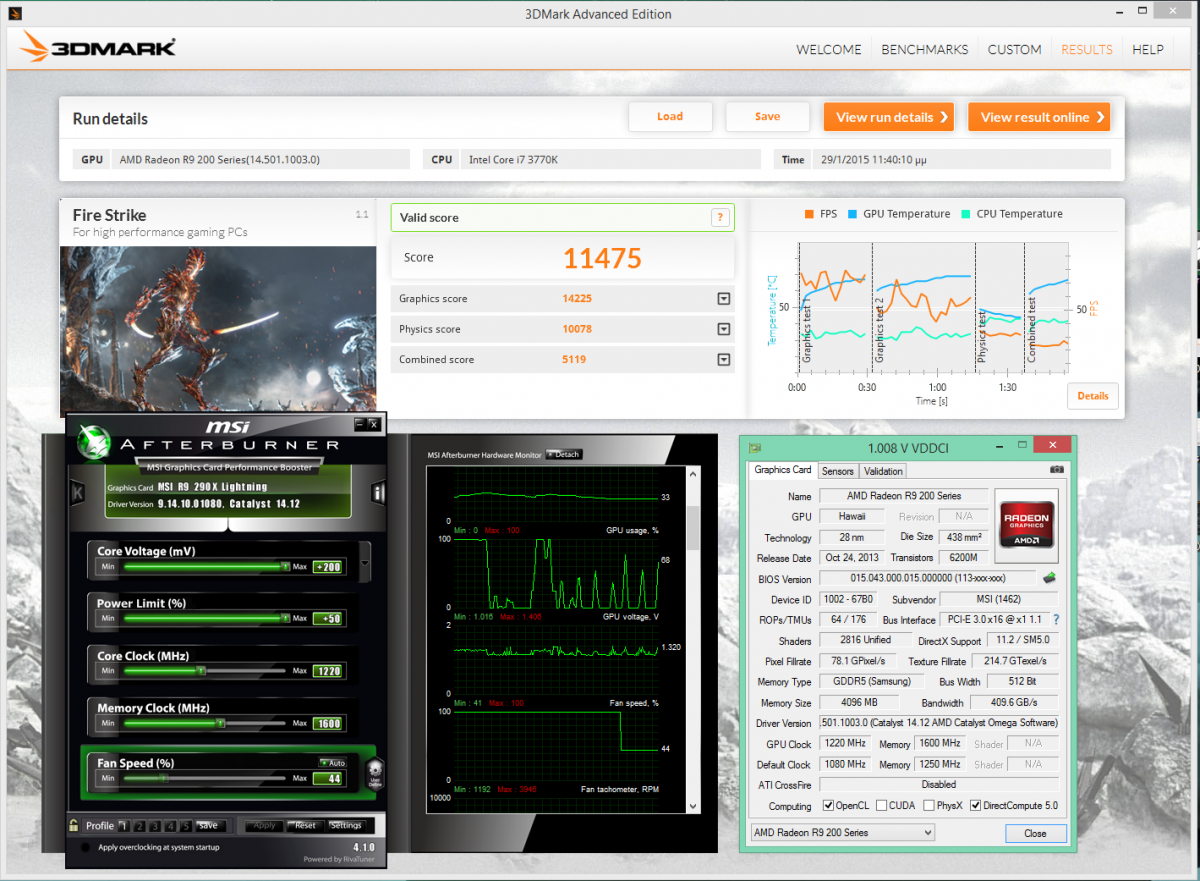Viewport: 1200px width, 881px height.
Task: Click Memory Clock value field 1600
Action: (328, 724)
